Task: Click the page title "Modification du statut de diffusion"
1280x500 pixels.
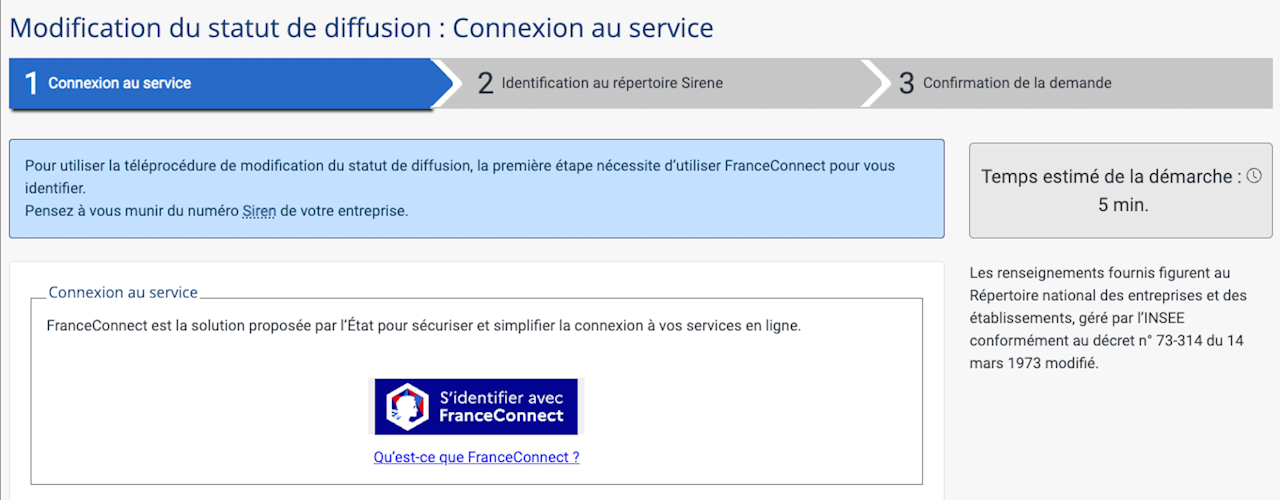Action: [x=219, y=27]
